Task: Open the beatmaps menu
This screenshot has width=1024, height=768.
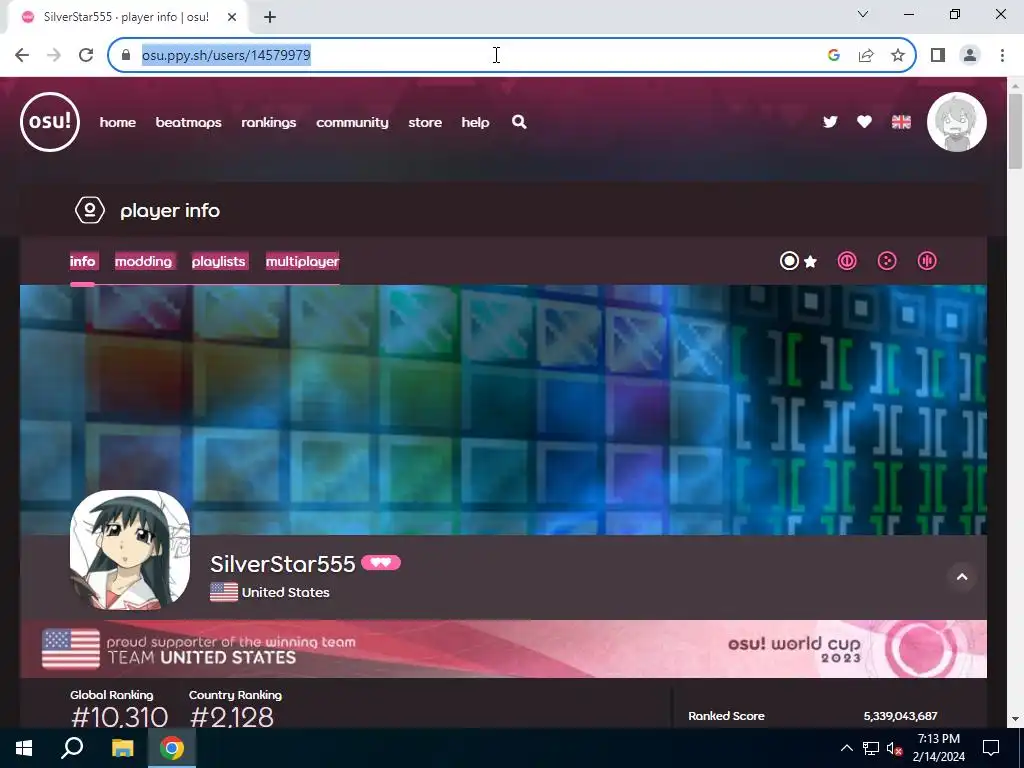Action: 188,122
